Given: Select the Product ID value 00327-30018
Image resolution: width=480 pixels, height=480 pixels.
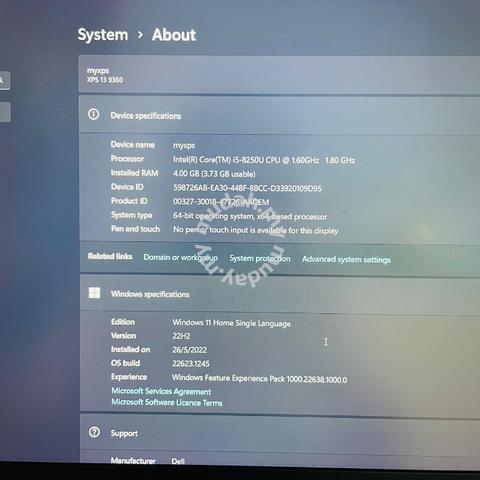Looking at the screenshot, I should coord(221,202).
